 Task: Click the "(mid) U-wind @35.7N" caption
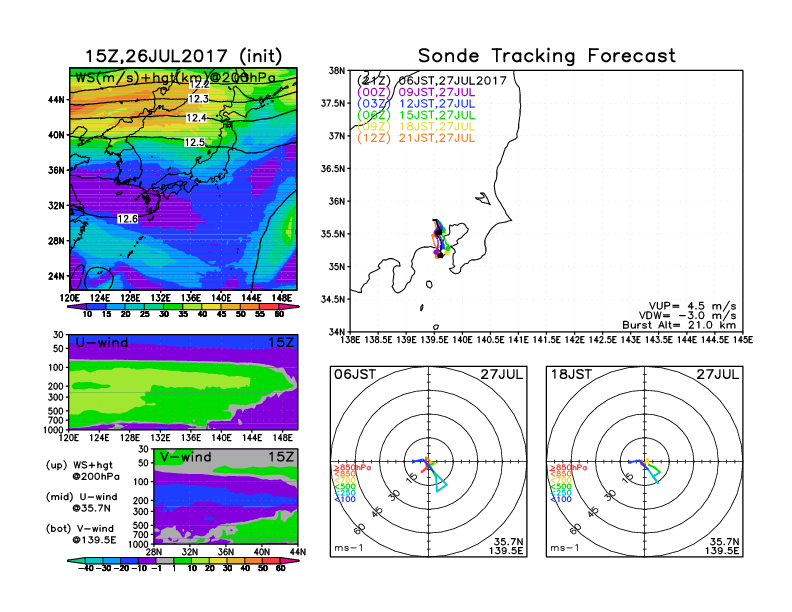pyautogui.click(x=81, y=502)
